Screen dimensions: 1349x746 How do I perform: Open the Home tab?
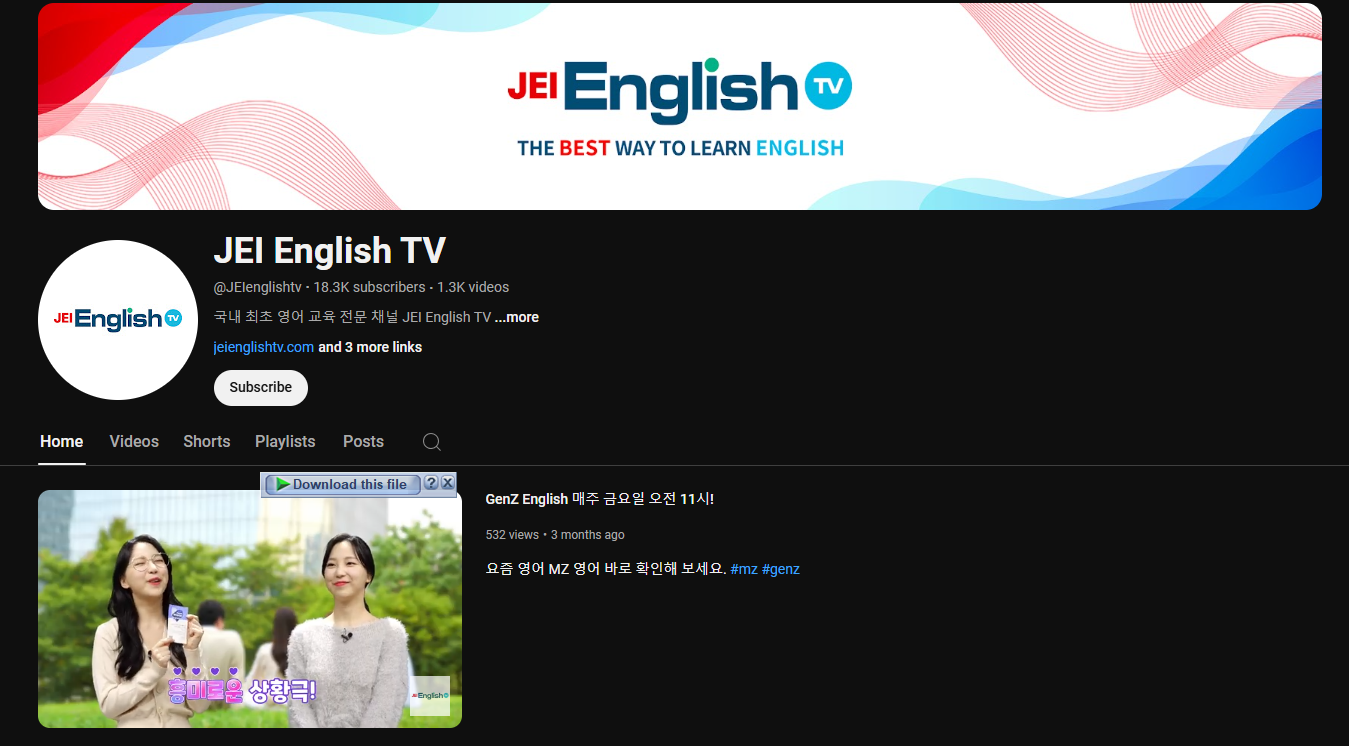click(x=62, y=441)
